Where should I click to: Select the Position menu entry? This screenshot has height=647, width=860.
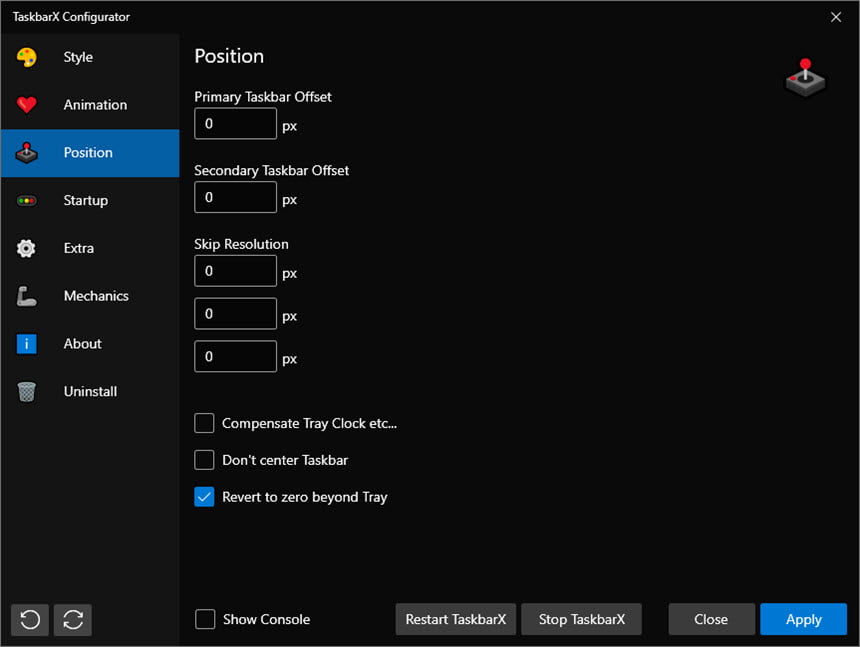tap(90, 153)
